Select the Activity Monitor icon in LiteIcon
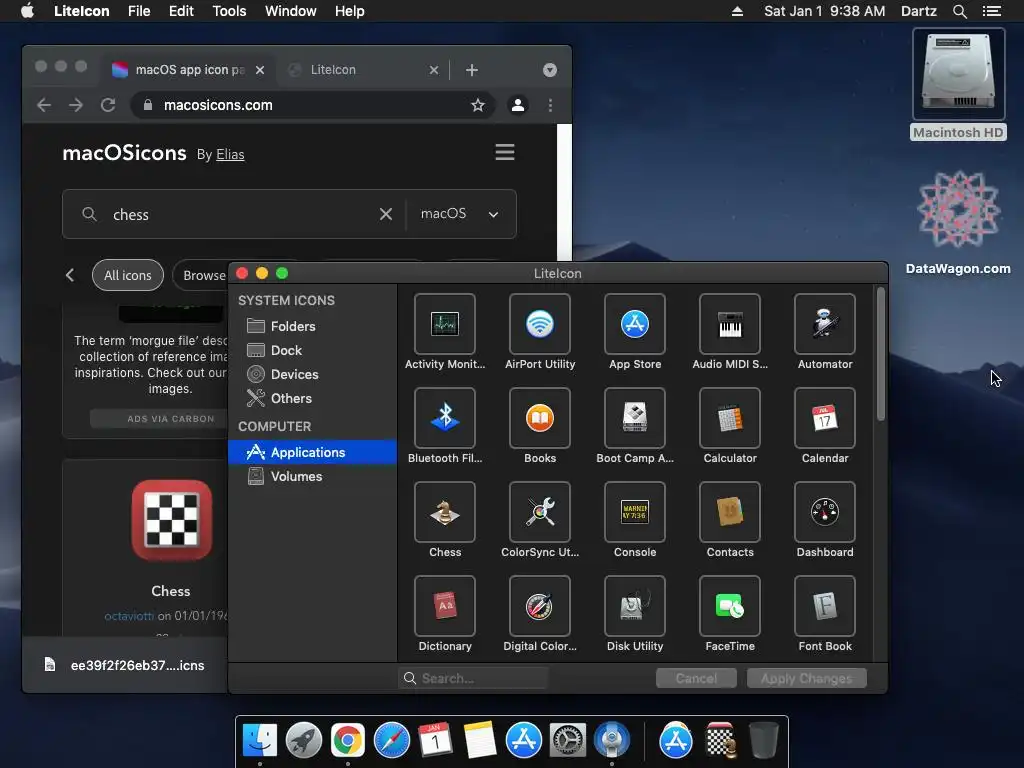 tap(445, 324)
